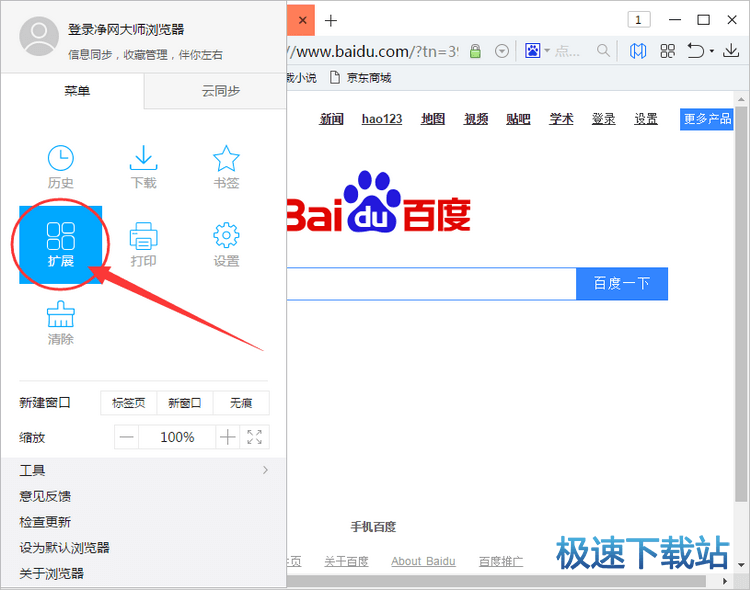Open 无痕 incognito window button
This screenshot has height=590, width=750.
pyautogui.click(x=241, y=403)
